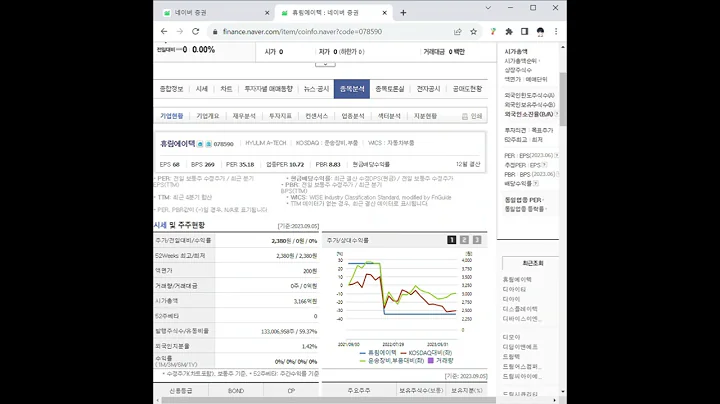Select the 지분현황 sub-tab
The width and height of the screenshot is (720, 404).
coord(425,116)
